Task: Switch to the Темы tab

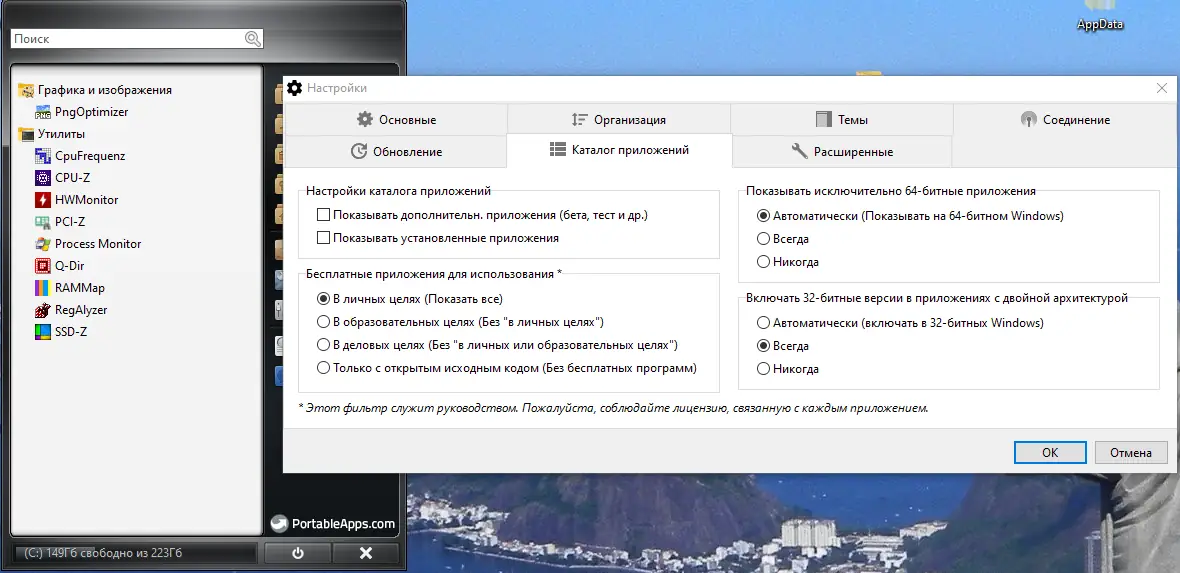Action: coord(841,120)
